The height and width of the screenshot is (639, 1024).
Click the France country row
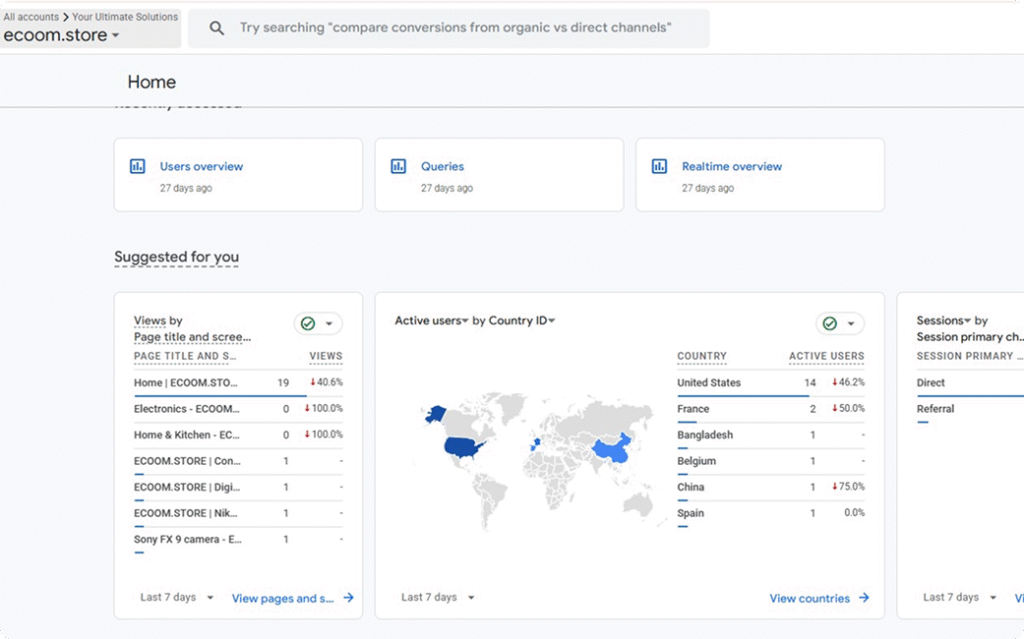(x=771, y=409)
